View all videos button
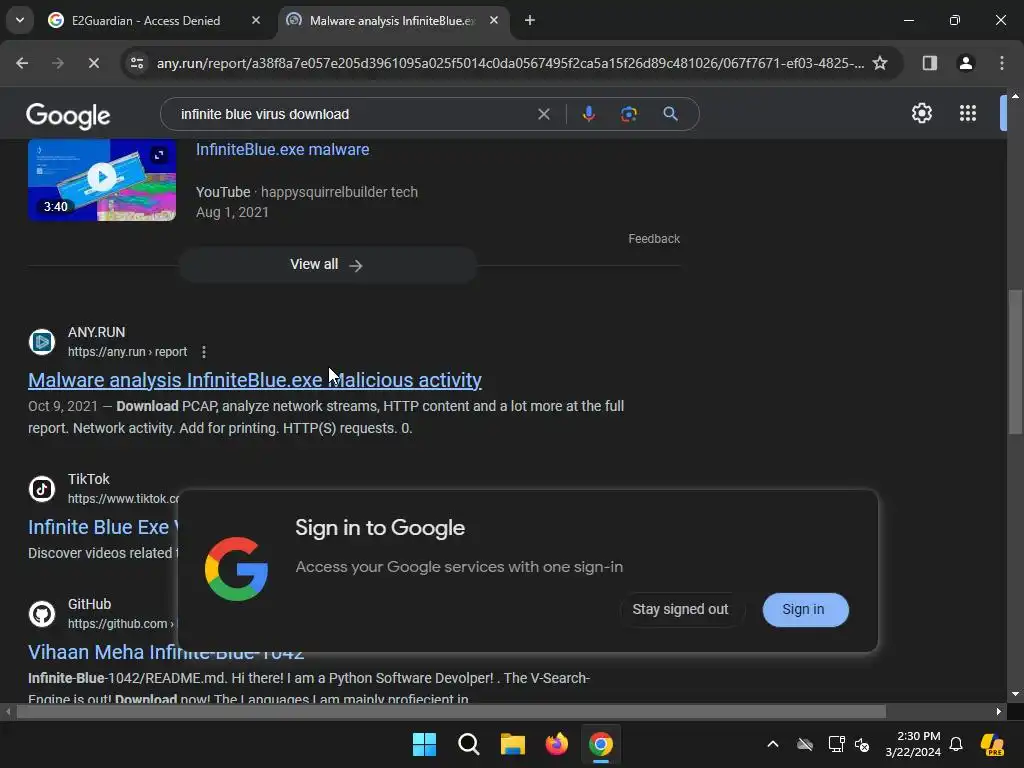The image size is (1024, 768). click(x=327, y=264)
